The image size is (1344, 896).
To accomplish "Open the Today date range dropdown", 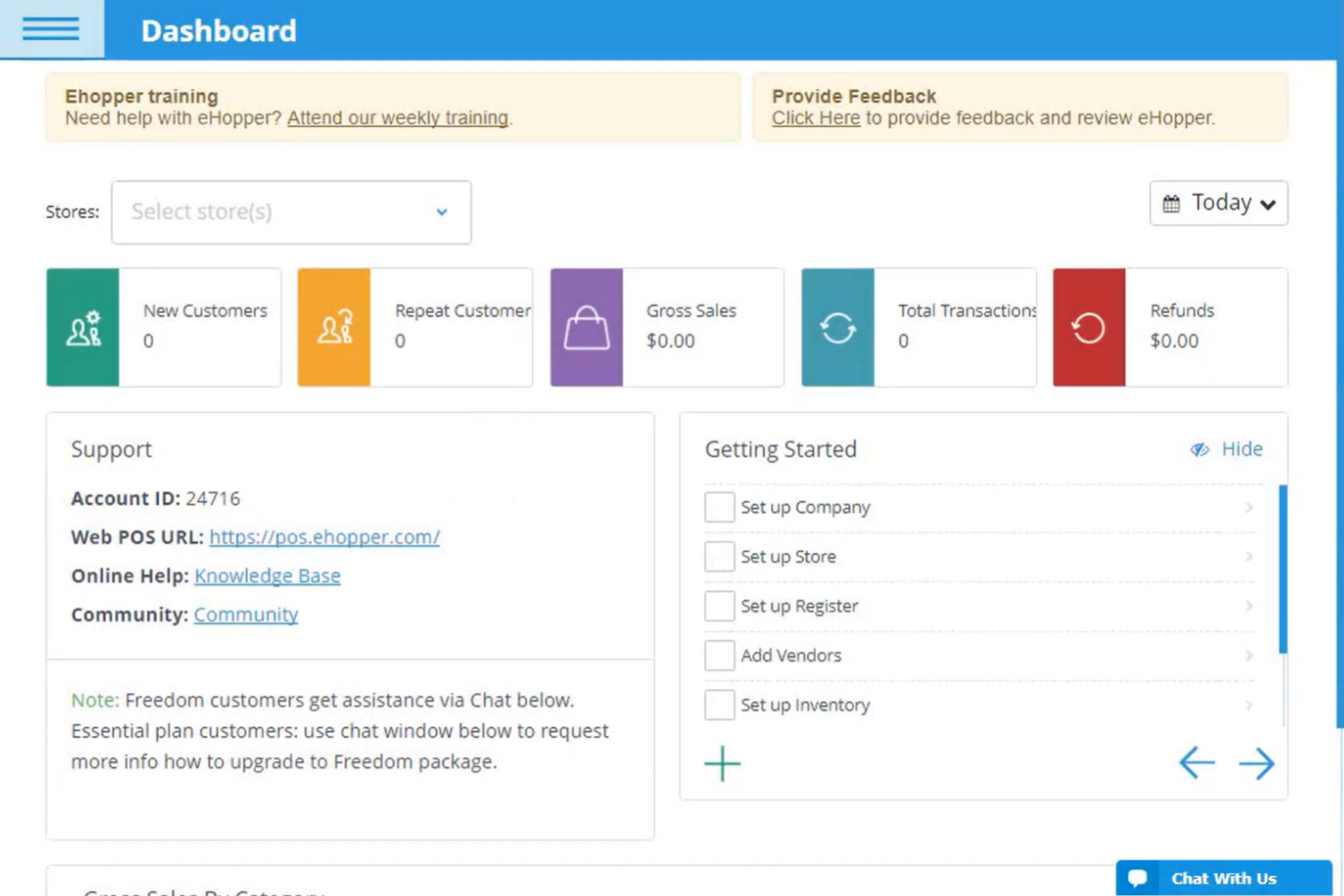I will click(x=1219, y=202).
